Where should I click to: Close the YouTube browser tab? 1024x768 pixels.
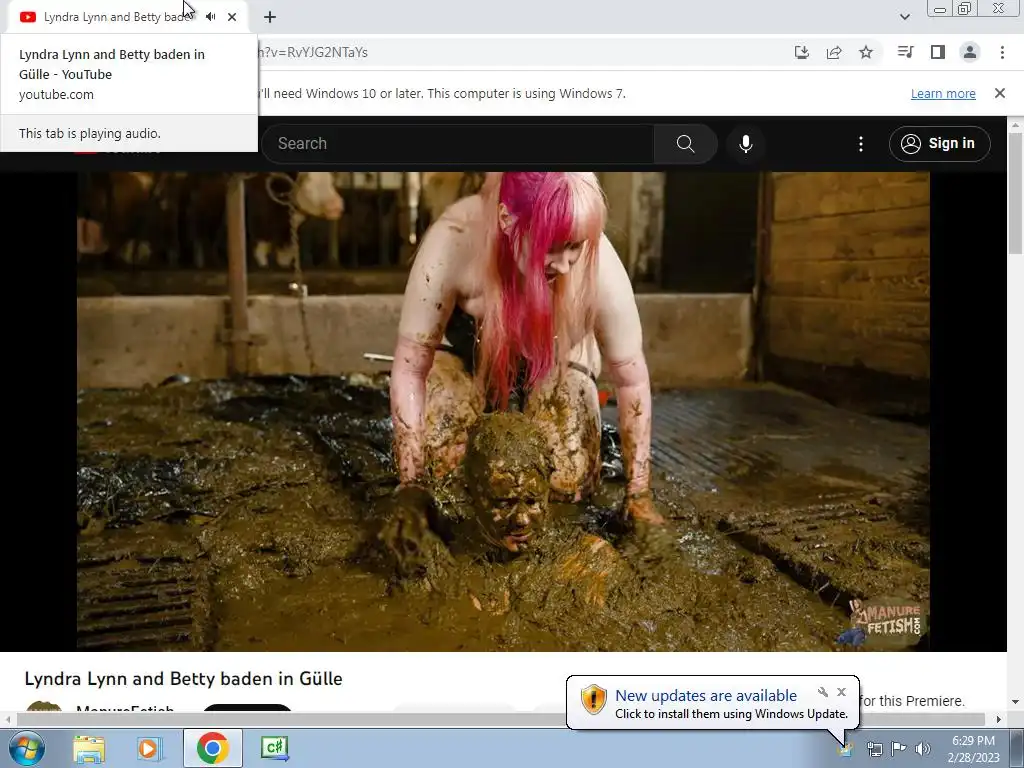click(232, 17)
